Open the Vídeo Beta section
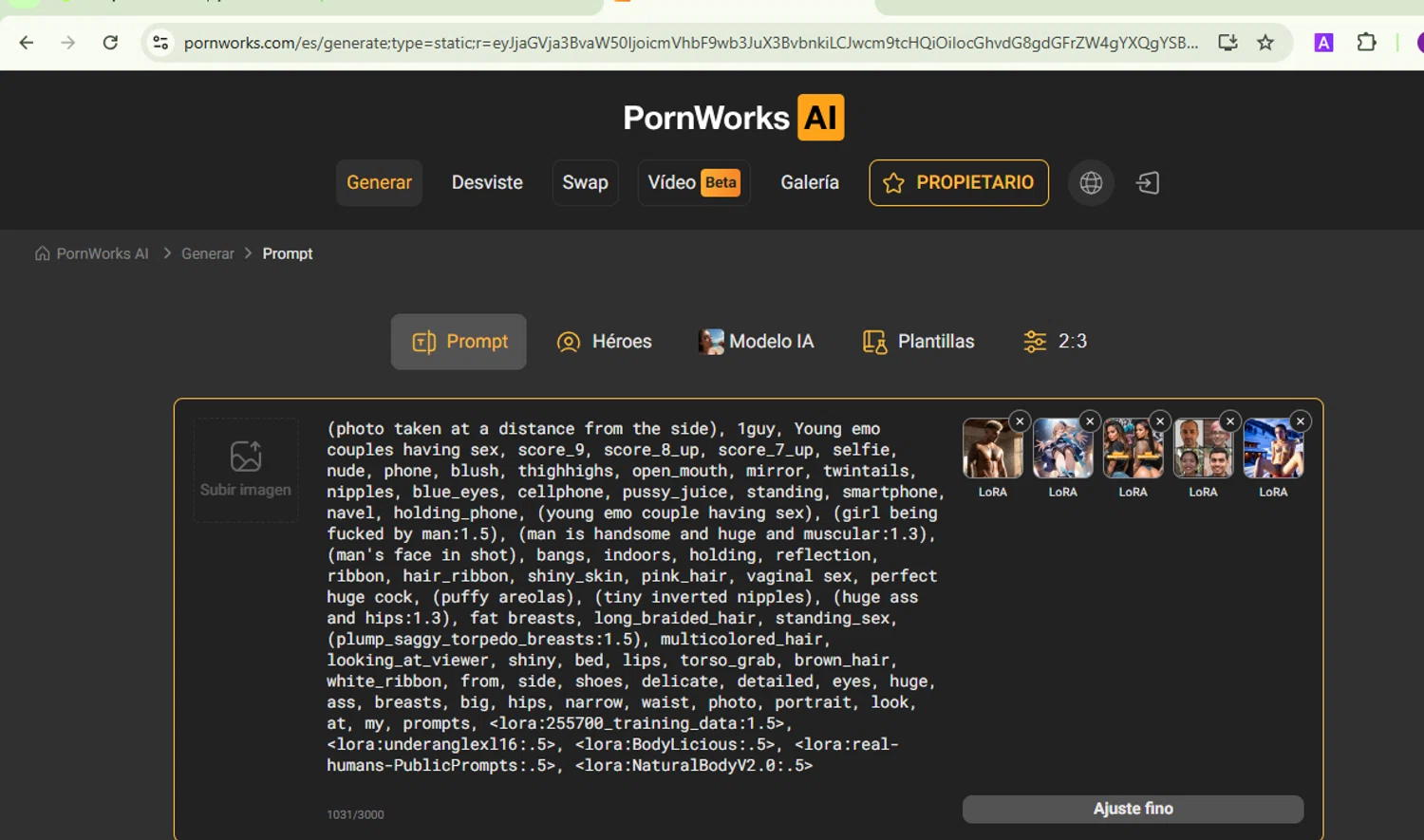Viewport: 1424px width, 840px height. click(x=694, y=182)
